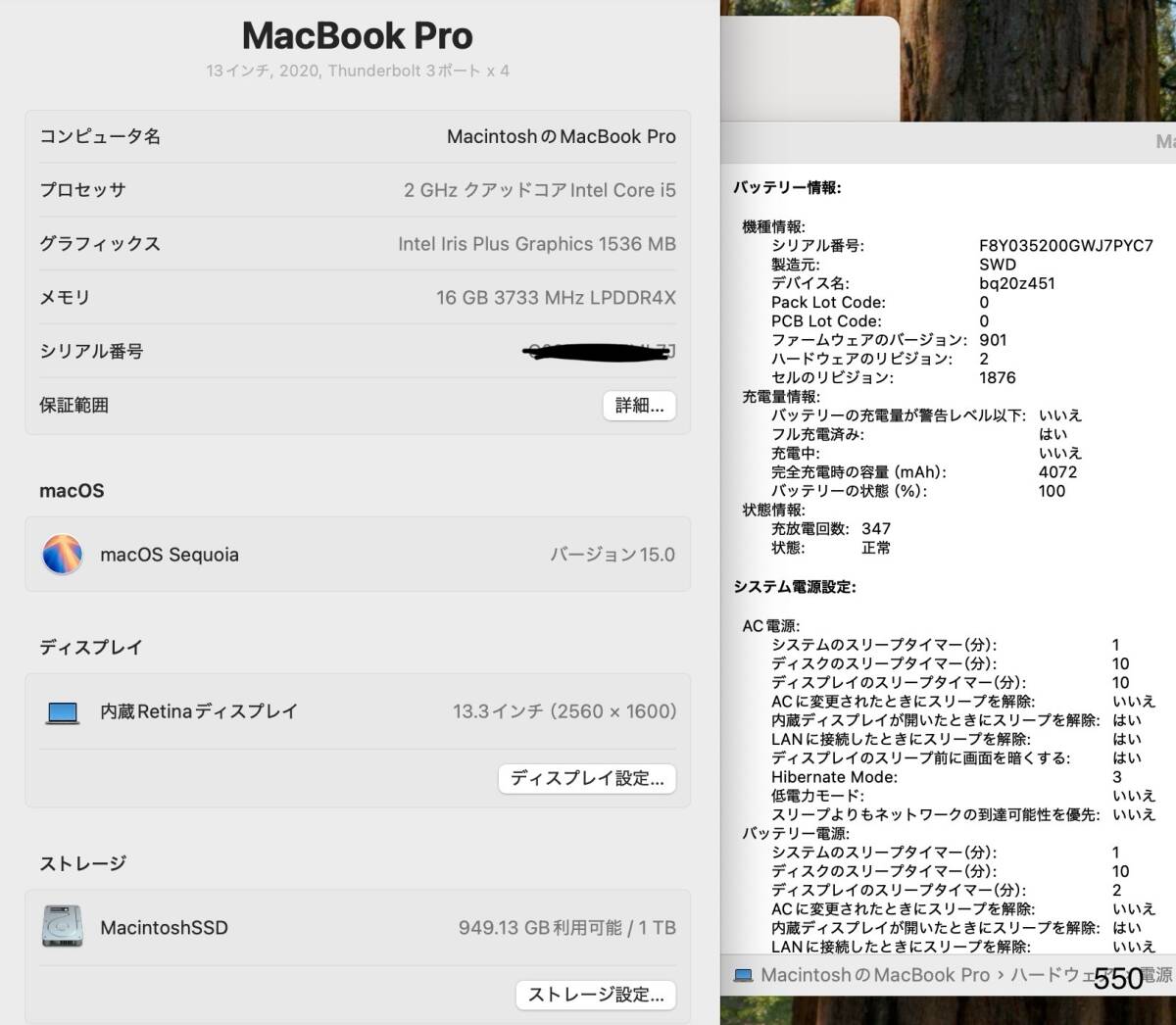Click the macOS Sequoia logo icon

[62, 555]
